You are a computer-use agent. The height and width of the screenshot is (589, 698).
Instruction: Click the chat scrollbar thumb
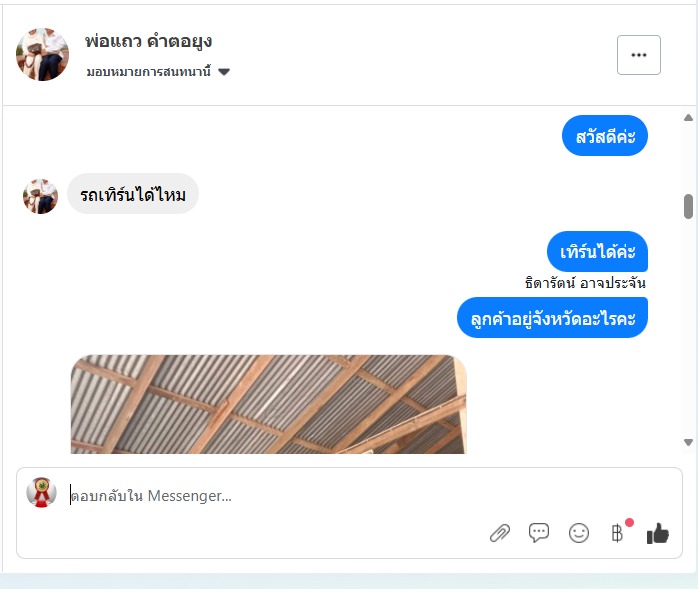click(x=688, y=207)
